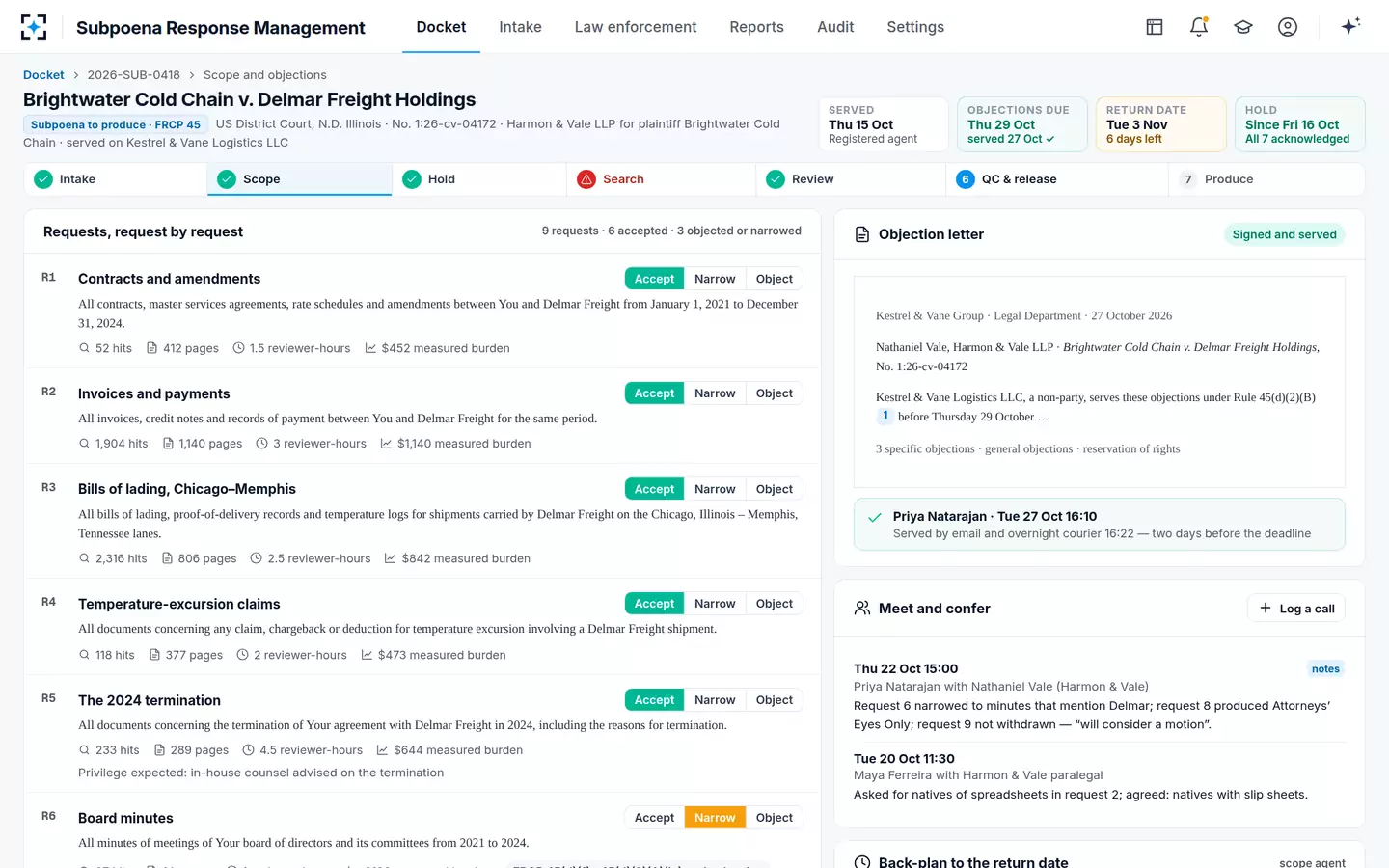Open the Law enforcement tab
This screenshot has width=1389, height=868.
click(636, 27)
